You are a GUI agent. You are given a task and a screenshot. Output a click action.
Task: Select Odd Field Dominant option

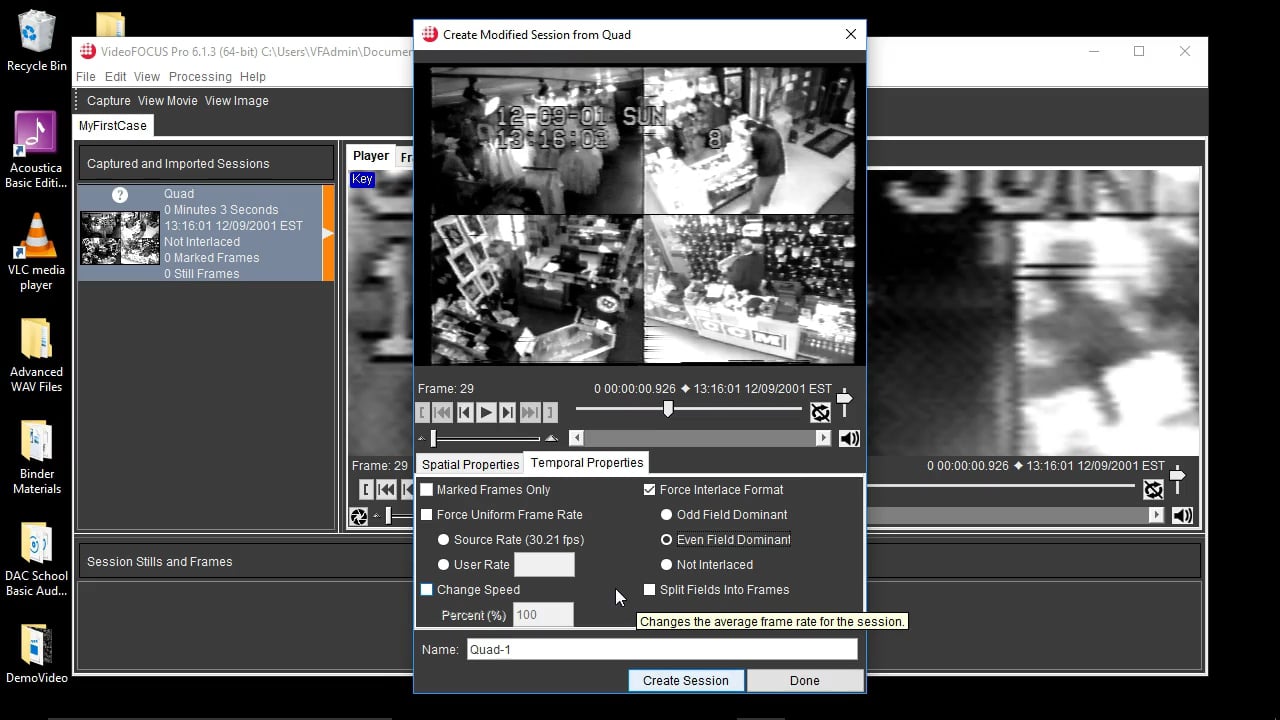pyautogui.click(x=666, y=515)
